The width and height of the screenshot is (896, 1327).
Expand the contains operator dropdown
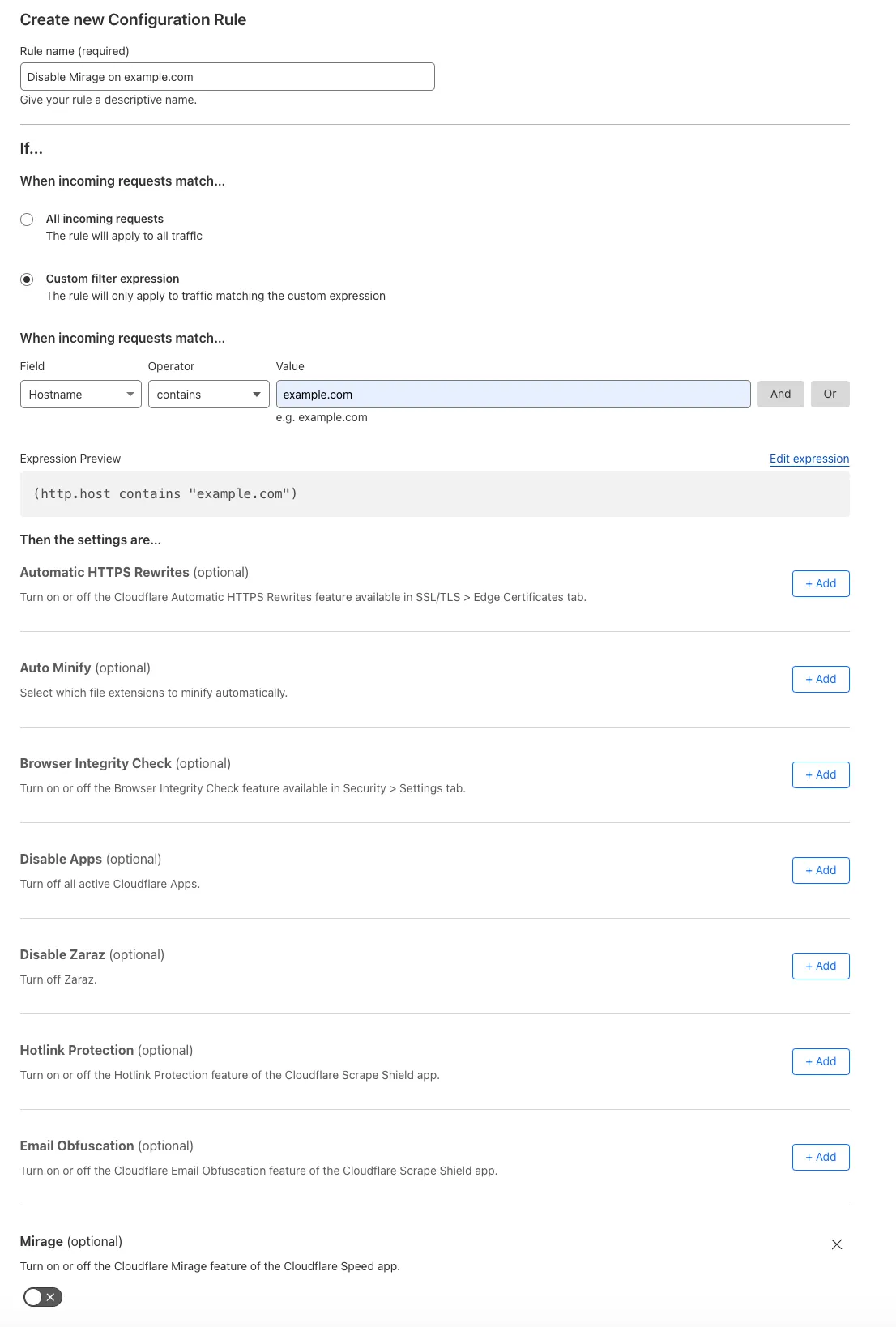[208, 395]
